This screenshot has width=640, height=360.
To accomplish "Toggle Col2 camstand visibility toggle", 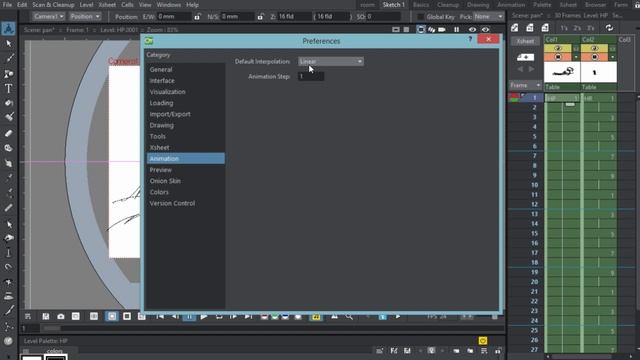I will click(594, 57).
